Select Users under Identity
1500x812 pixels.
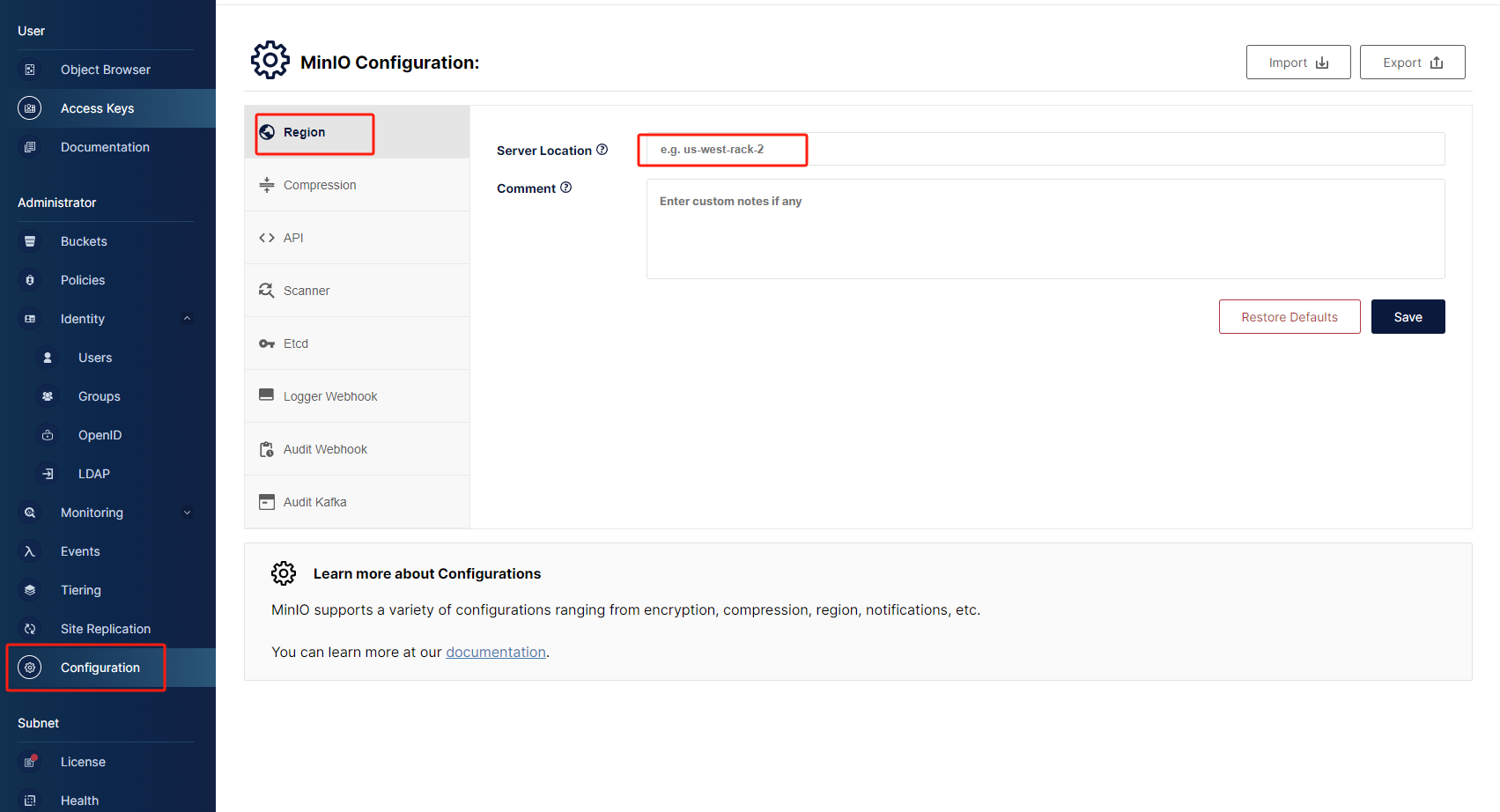[x=107, y=358]
